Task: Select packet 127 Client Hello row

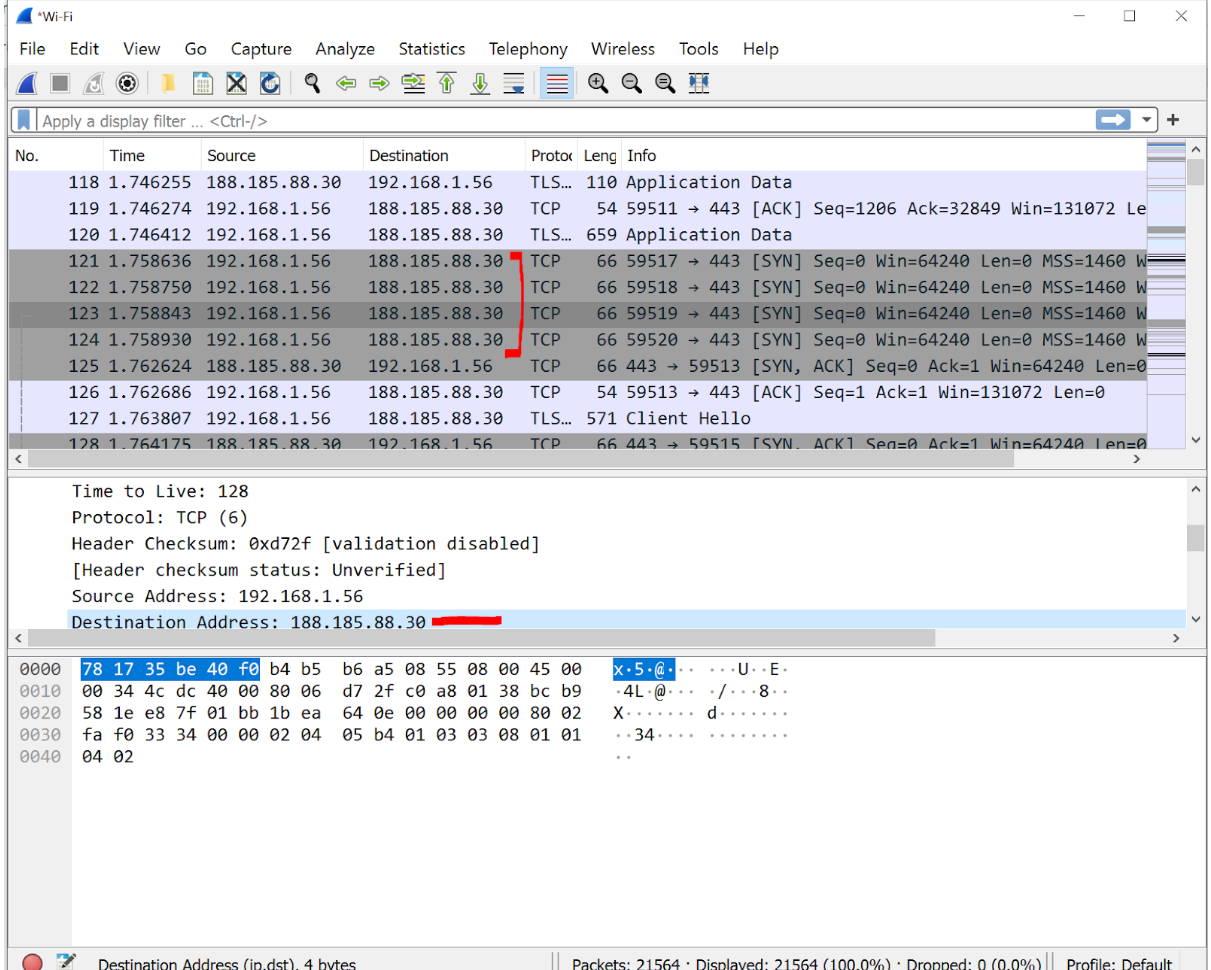Action: click(x=577, y=418)
